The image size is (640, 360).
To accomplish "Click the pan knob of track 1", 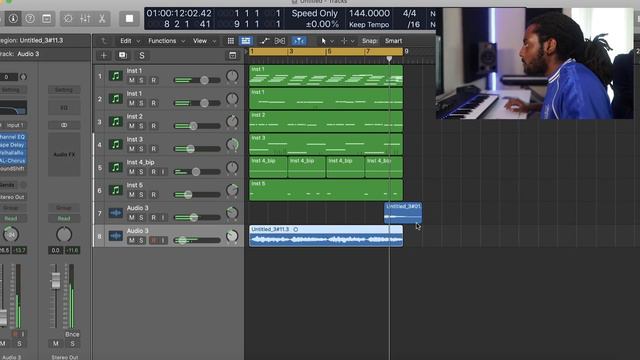I will click(232, 76).
